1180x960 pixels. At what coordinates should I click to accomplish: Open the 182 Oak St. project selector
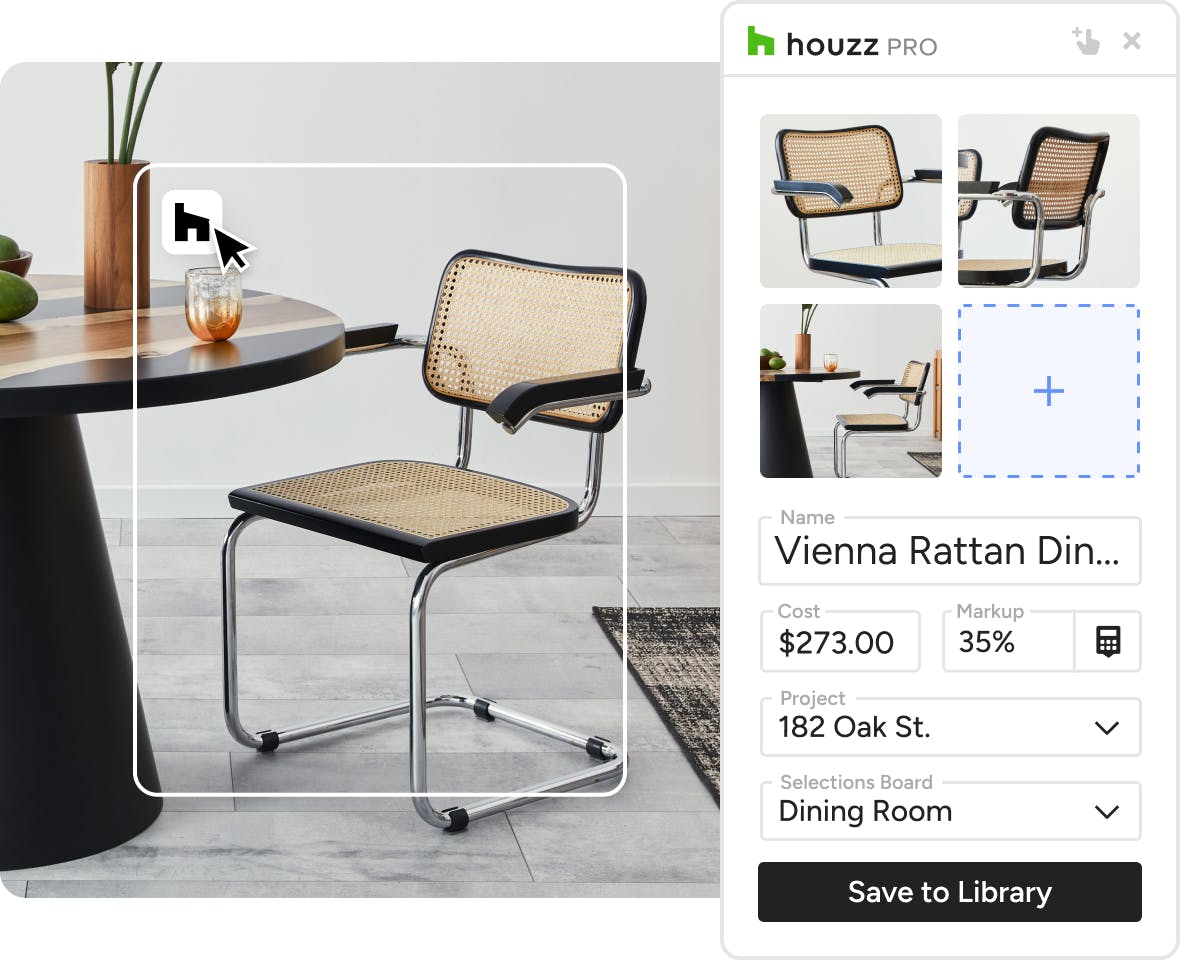[x=950, y=727]
